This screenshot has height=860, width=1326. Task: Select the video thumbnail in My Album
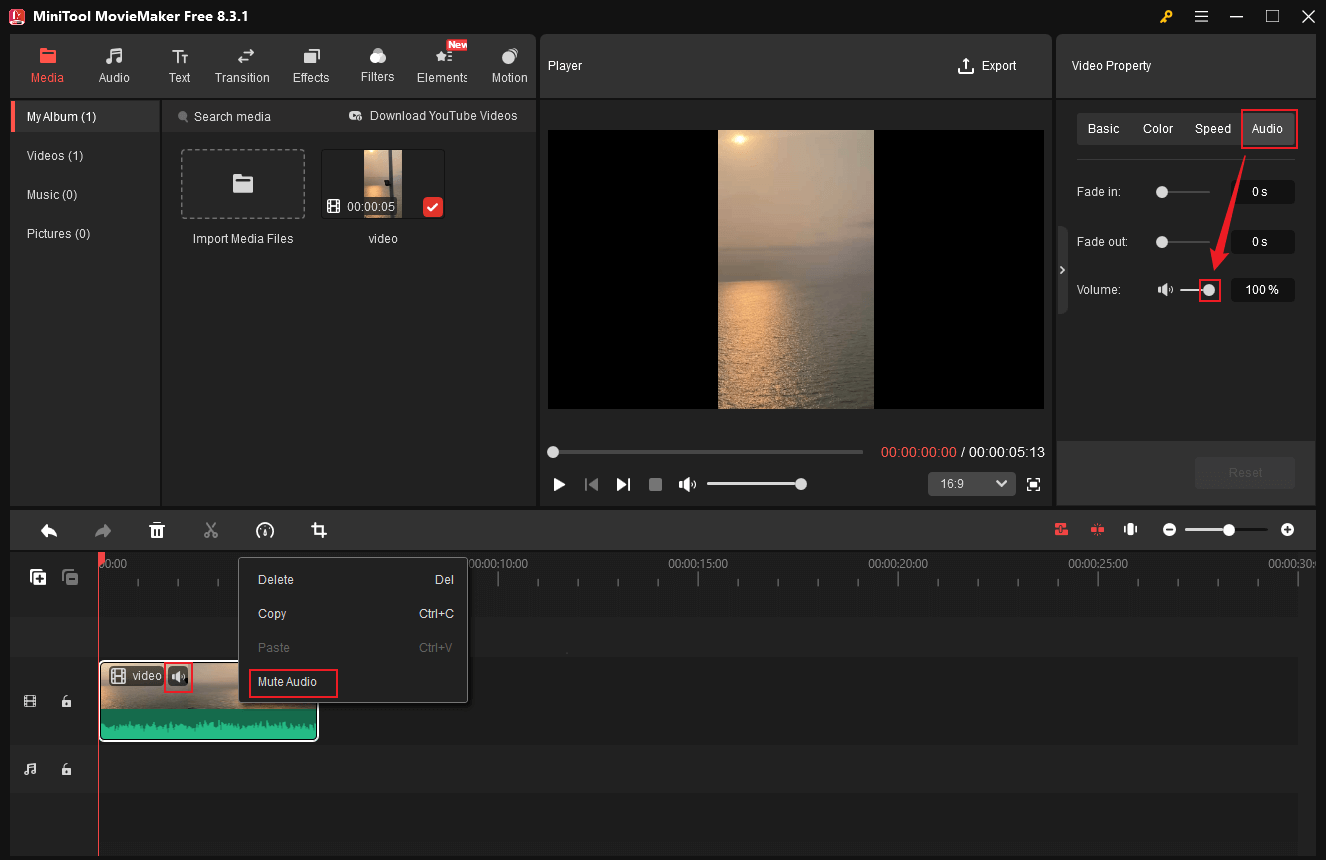pyautogui.click(x=382, y=183)
